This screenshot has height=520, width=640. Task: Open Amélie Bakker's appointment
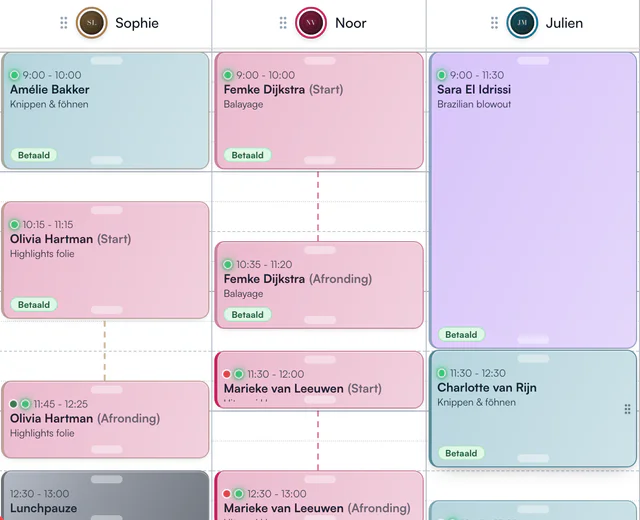[x=105, y=111]
